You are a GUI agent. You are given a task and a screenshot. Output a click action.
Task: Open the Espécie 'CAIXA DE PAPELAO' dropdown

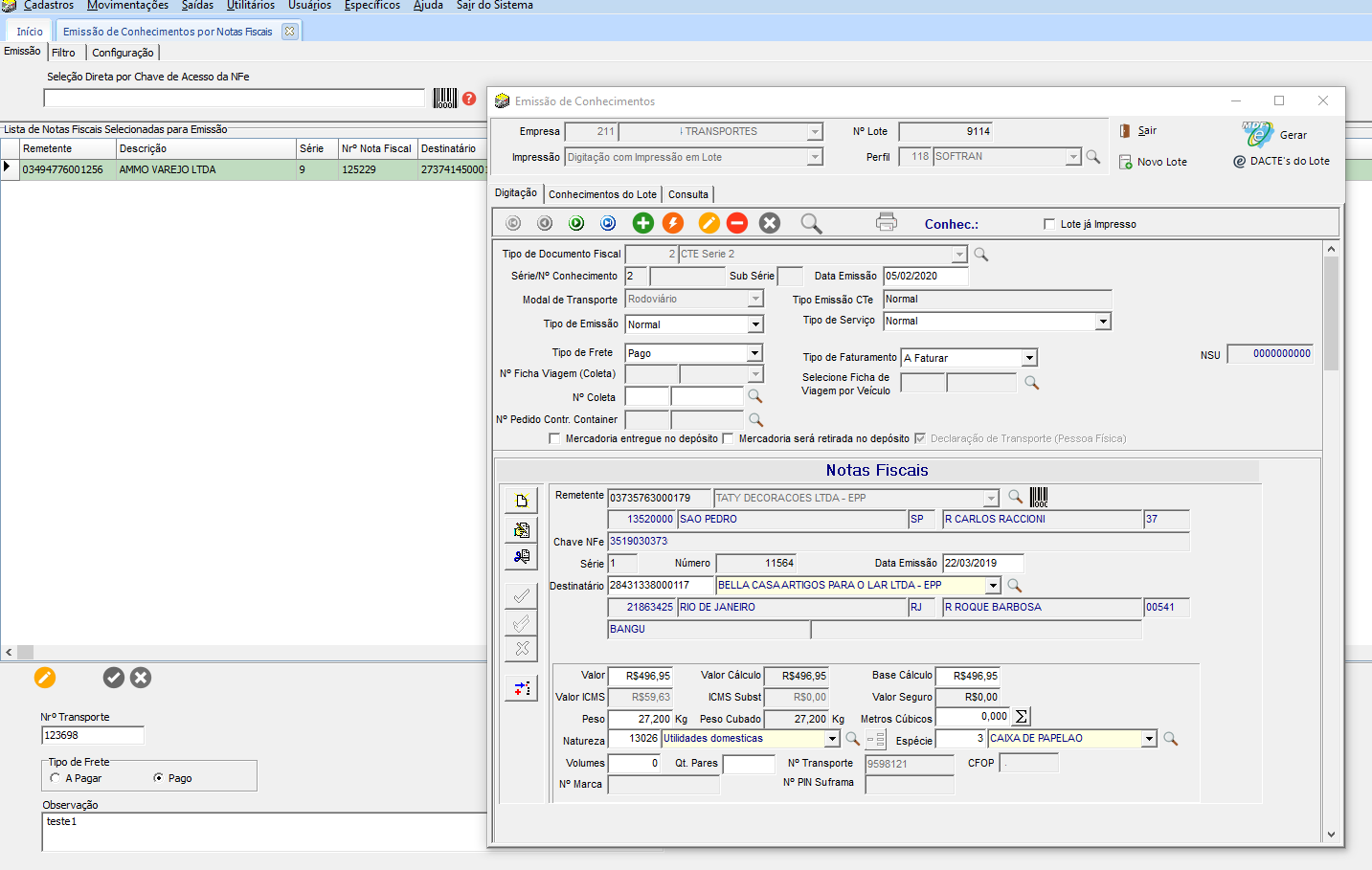coord(1149,739)
